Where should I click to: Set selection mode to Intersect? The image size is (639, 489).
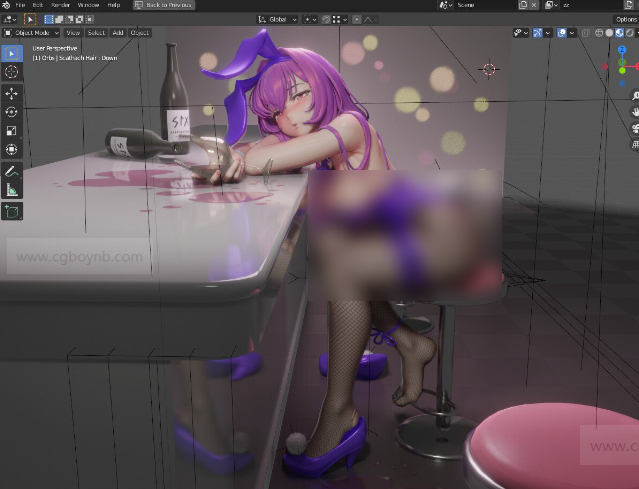tap(90, 19)
